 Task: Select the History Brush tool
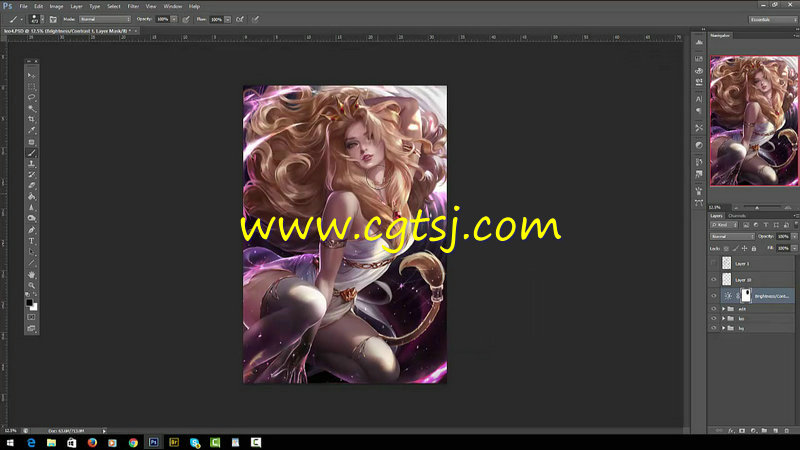[32, 174]
